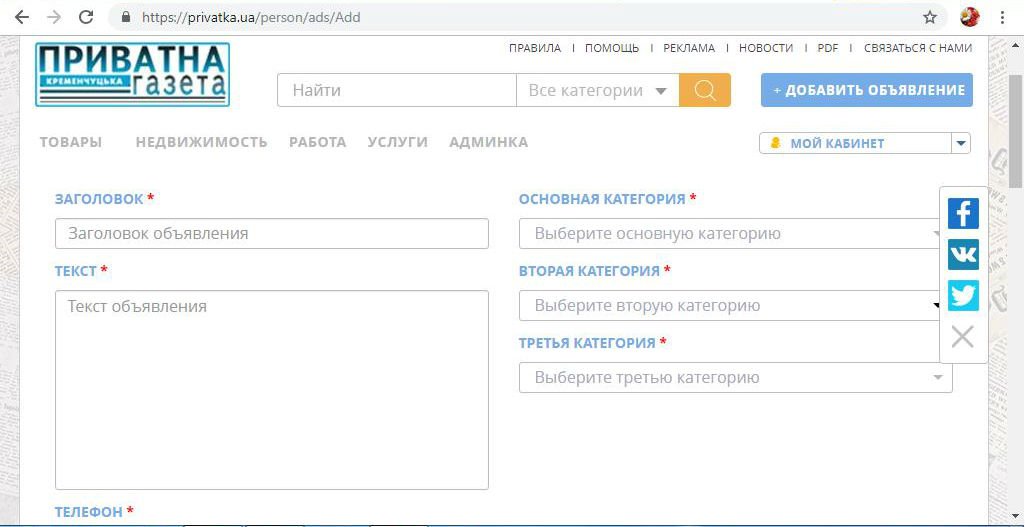1025x527 pixels.
Task: Bookmark this page with star icon
Action: coord(930,17)
